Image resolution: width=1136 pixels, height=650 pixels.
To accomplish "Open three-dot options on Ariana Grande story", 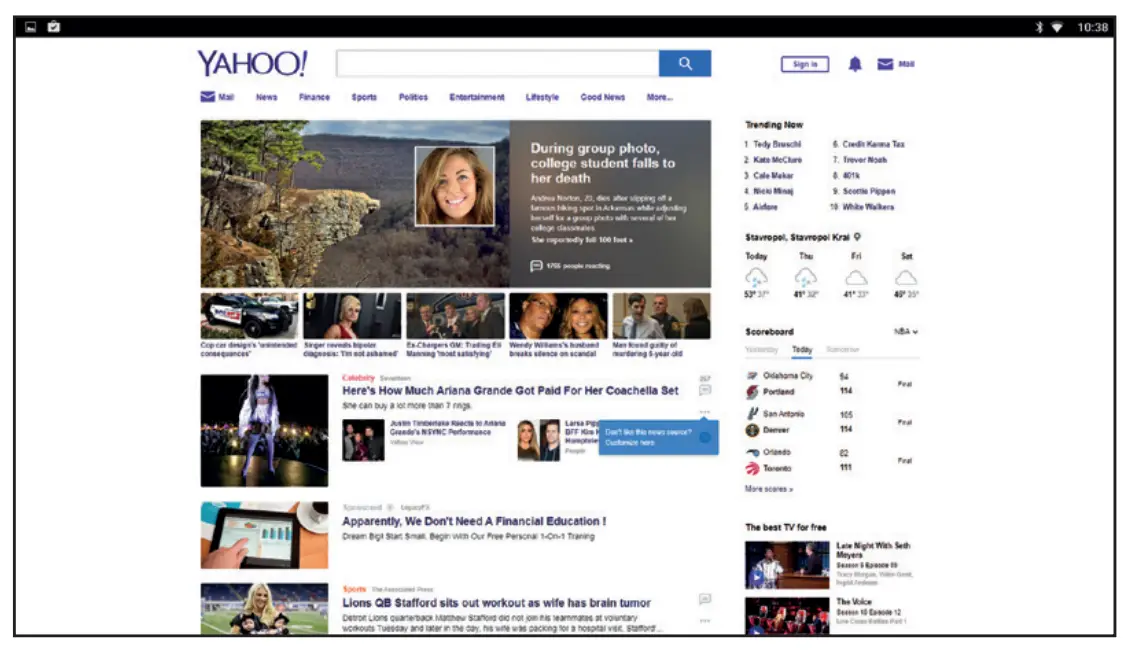I will pyautogui.click(x=705, y=412).
